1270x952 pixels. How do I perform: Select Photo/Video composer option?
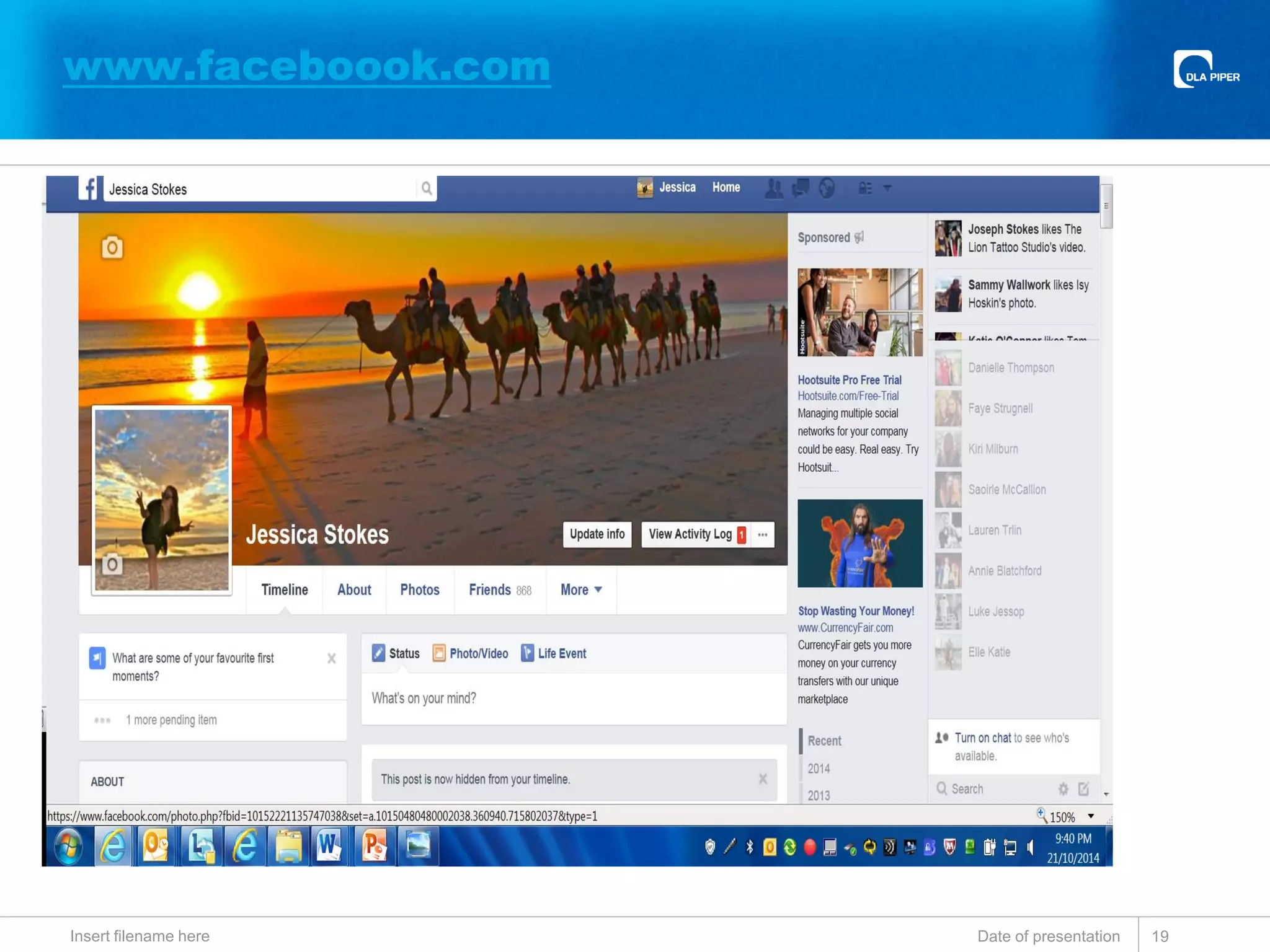click(x=470, y=653)
